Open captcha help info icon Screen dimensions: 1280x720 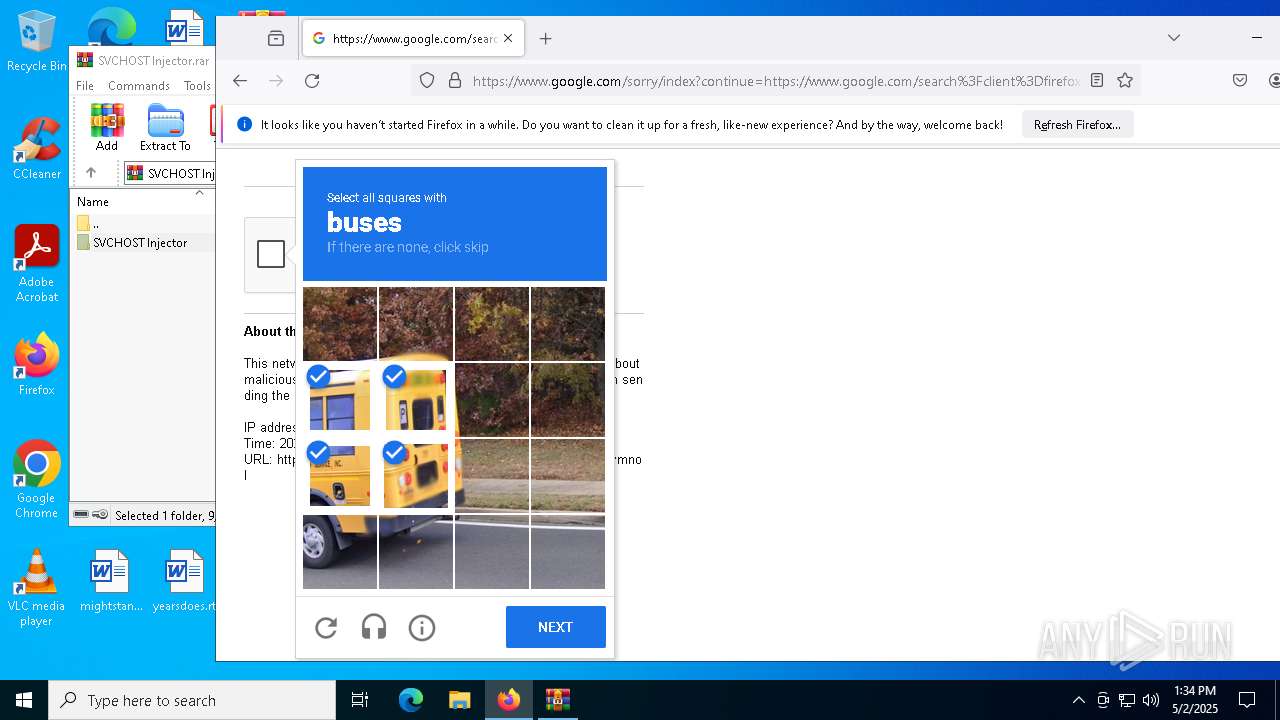click(422, 627)
